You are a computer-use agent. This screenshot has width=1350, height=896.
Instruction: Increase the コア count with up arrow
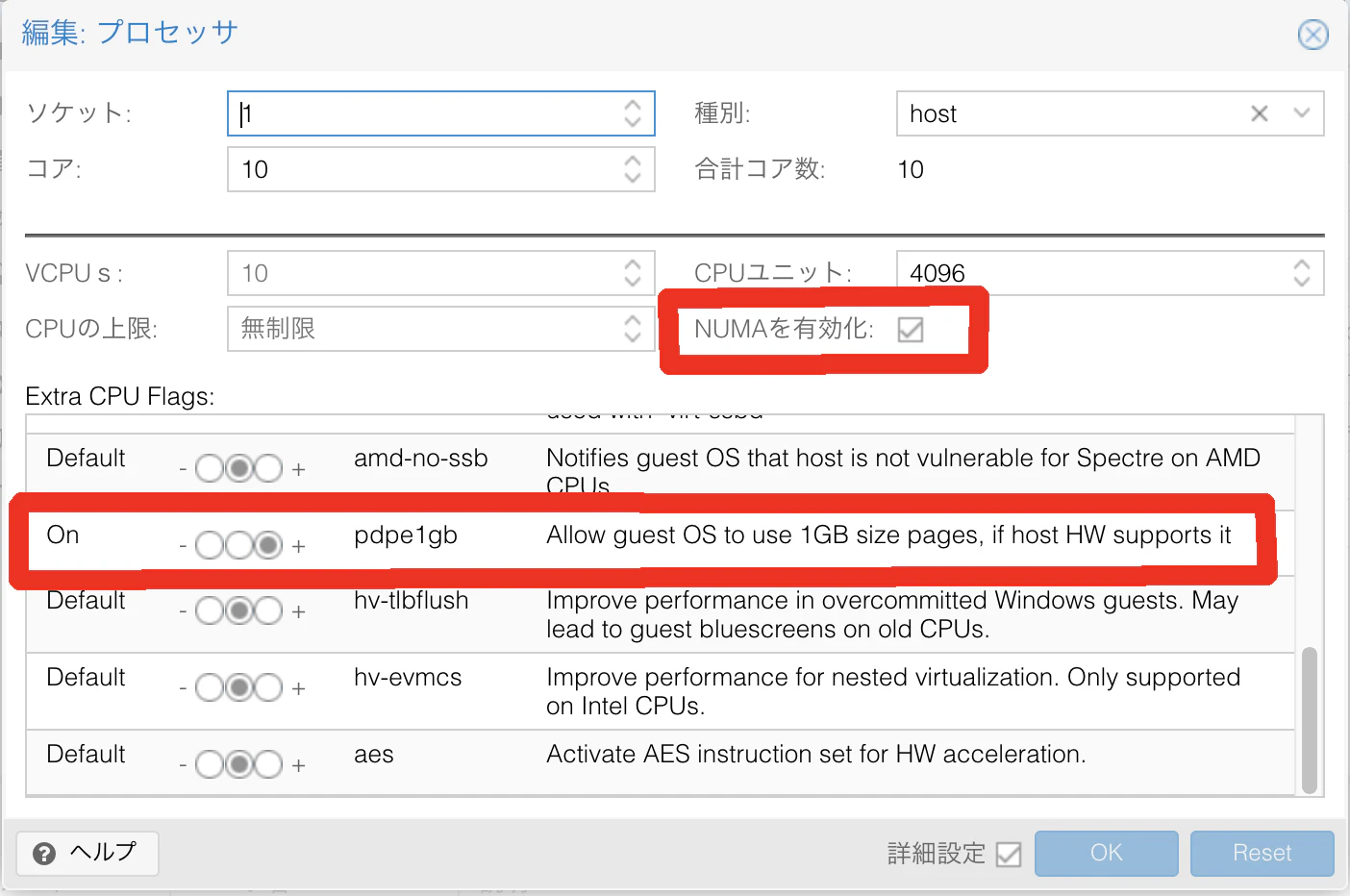(x=633, y=161)
